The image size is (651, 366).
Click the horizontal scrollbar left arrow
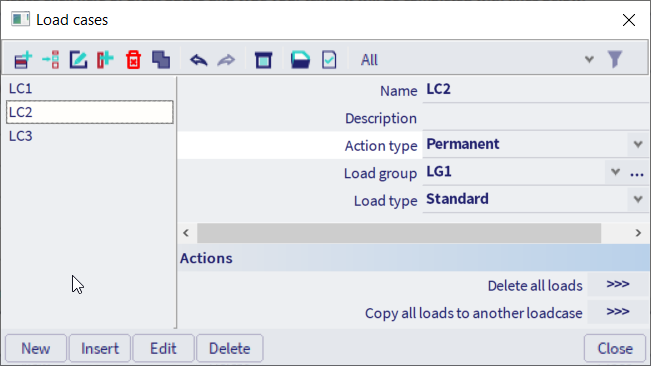(186, 233)
